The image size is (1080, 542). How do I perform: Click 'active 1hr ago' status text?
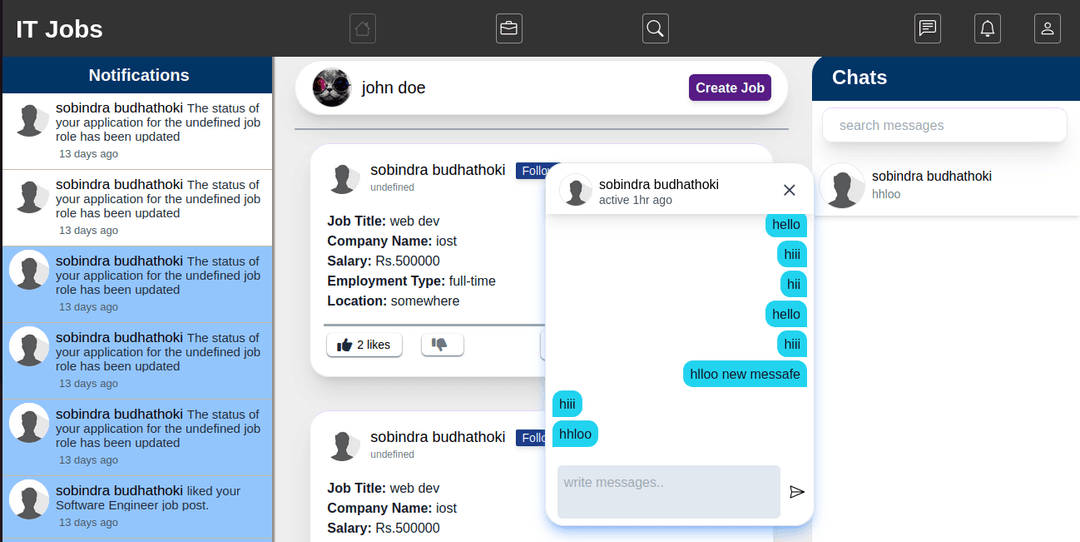click(635, 200)
